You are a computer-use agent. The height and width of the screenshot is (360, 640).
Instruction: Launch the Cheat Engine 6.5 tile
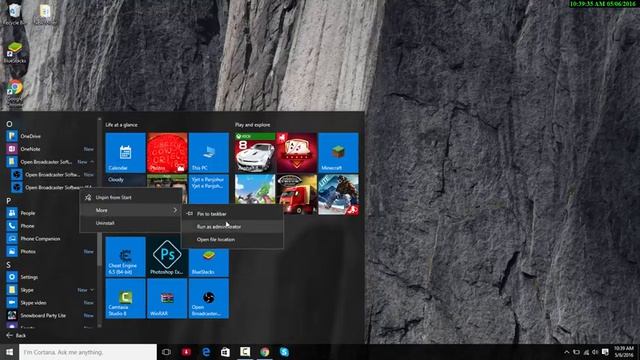coord(125,257)
